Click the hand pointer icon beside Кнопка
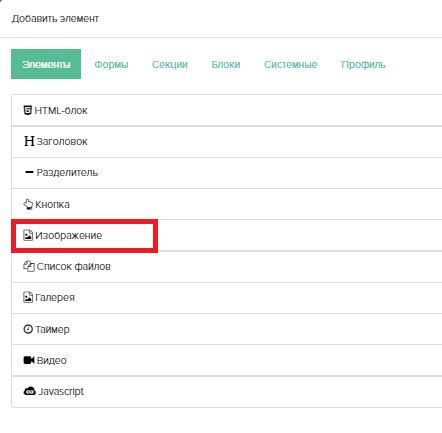 coord(28,204)
